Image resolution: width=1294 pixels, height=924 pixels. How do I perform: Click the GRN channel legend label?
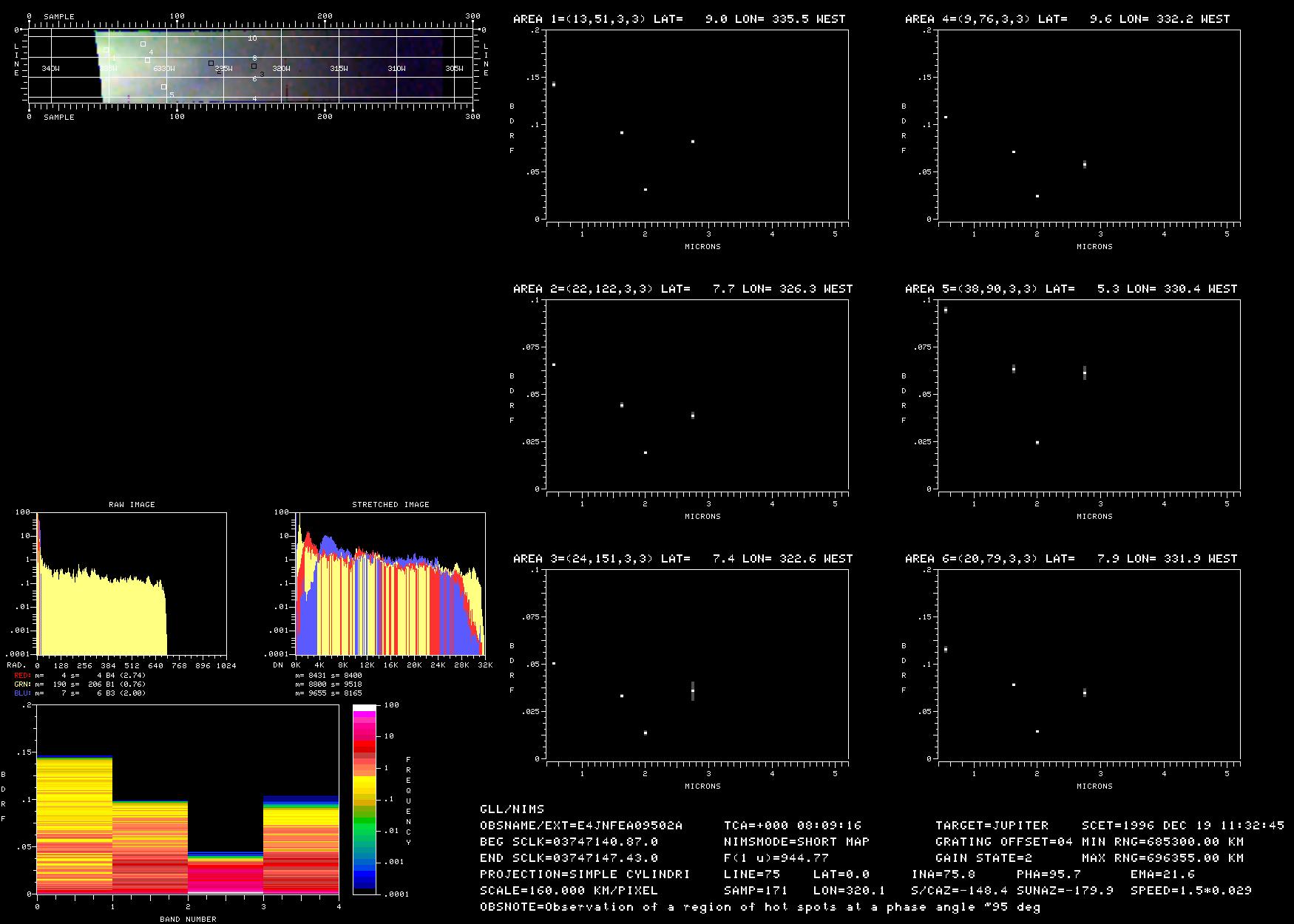tap(22, 684)
